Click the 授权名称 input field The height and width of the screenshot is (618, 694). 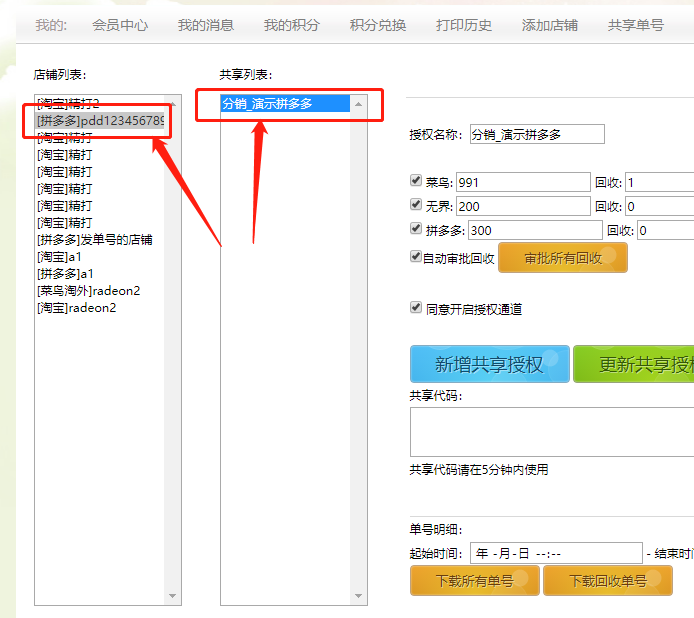(x=537, y=134)
